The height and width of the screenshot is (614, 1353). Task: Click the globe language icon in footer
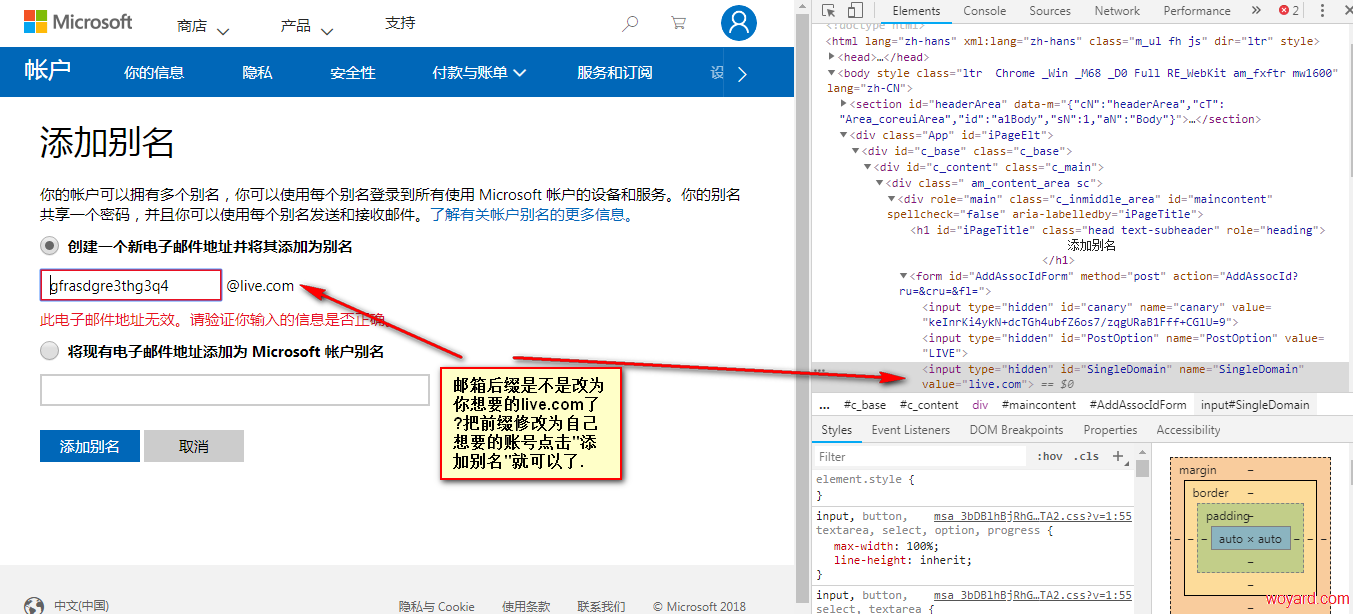click(34, 606)
